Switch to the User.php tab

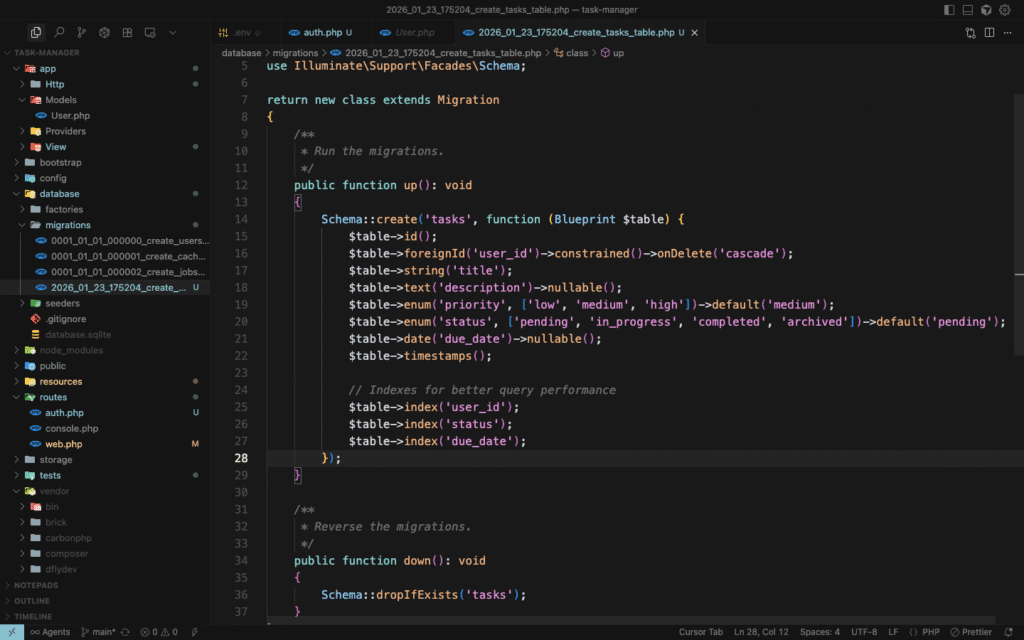414,32
